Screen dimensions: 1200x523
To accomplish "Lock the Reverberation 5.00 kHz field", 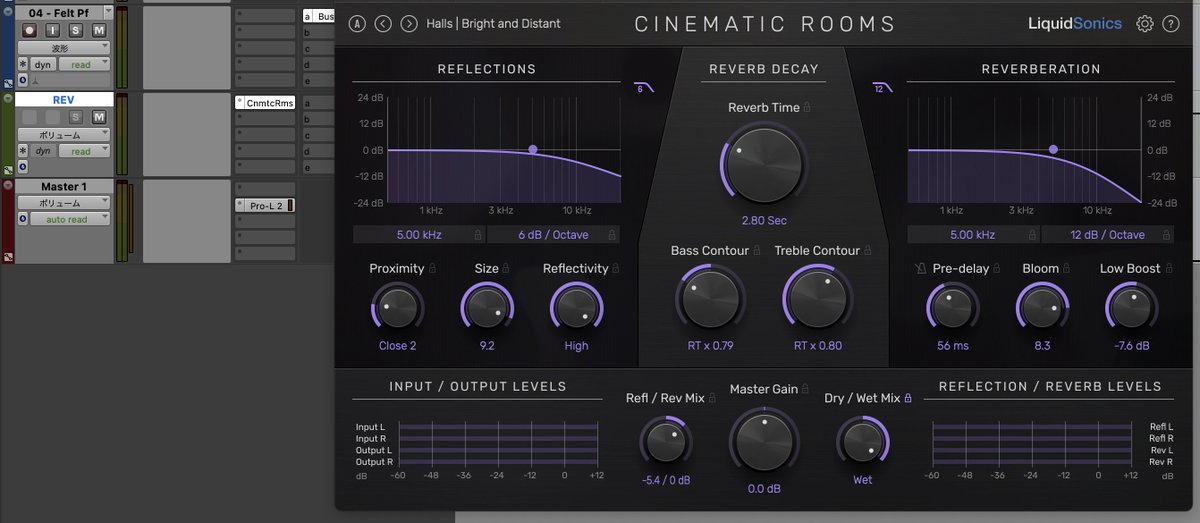I will coord(1033,235).
